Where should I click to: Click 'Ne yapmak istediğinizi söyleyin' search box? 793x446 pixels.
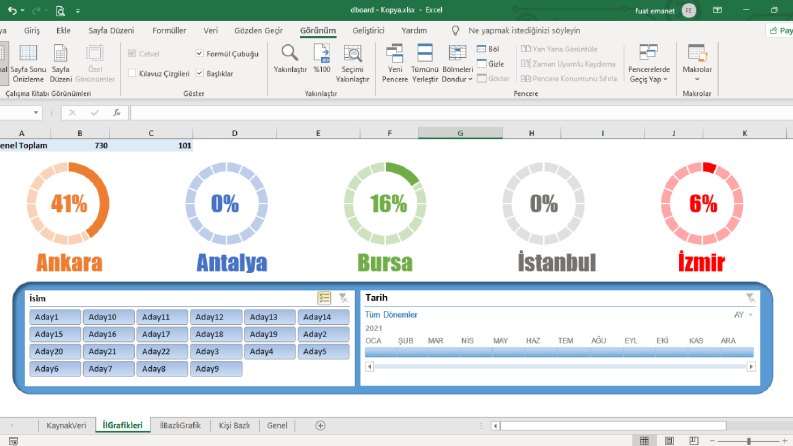coord(524,31)
